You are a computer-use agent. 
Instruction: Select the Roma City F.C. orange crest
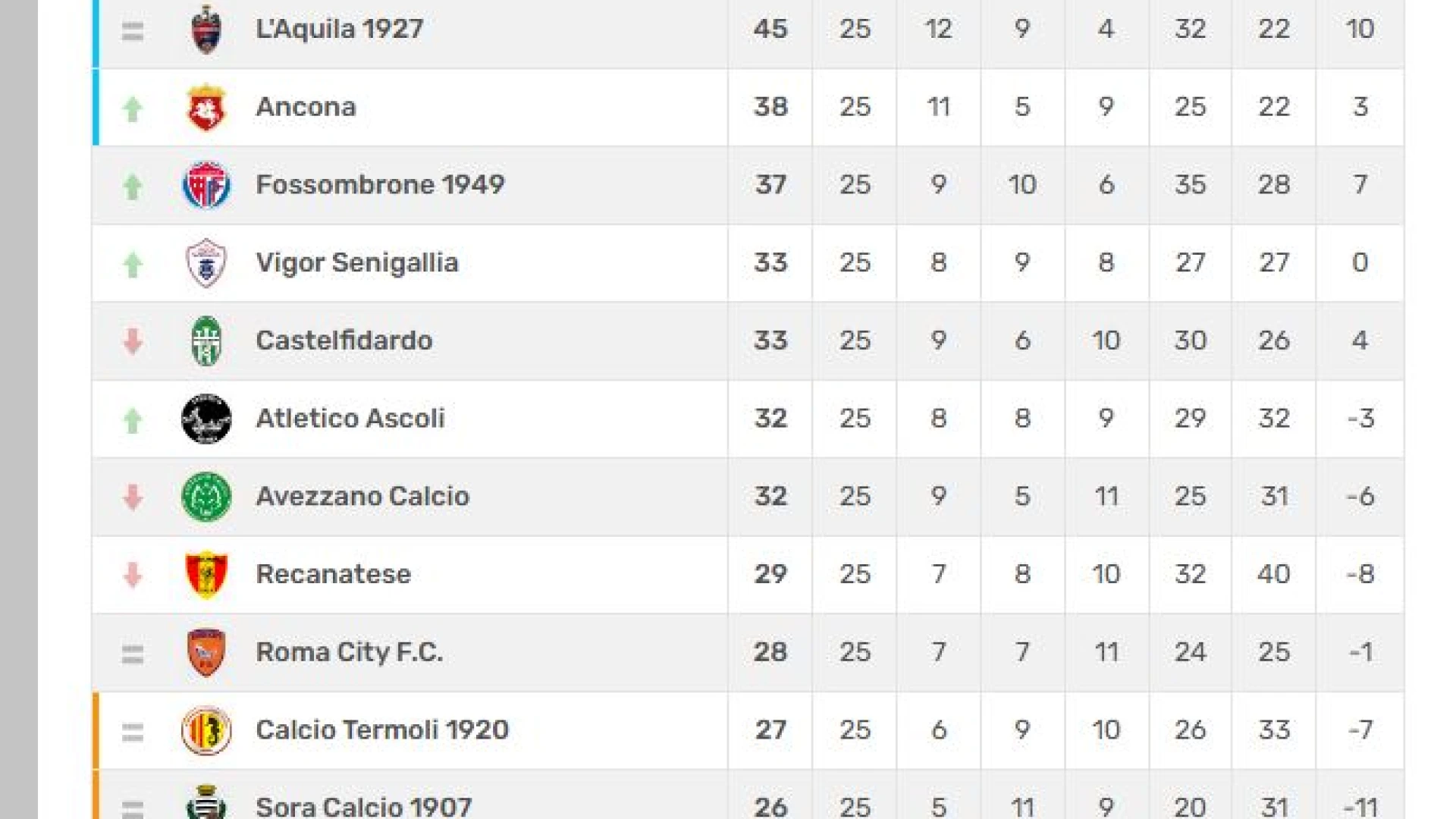pyautogui.click(x=206, y=653)
